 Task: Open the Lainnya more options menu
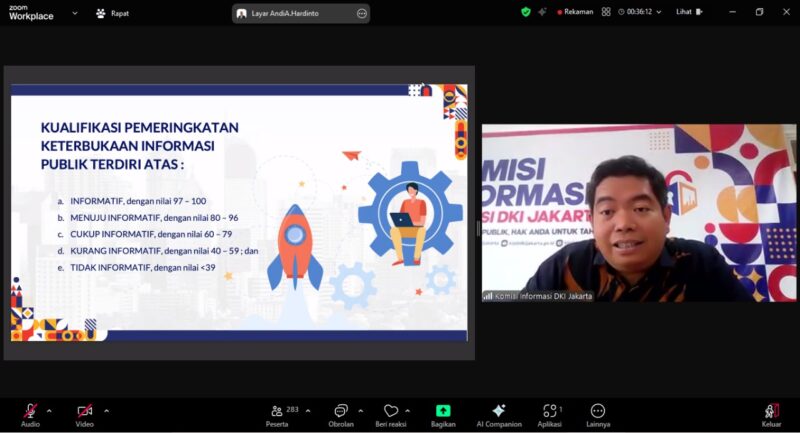click(598, 411)
